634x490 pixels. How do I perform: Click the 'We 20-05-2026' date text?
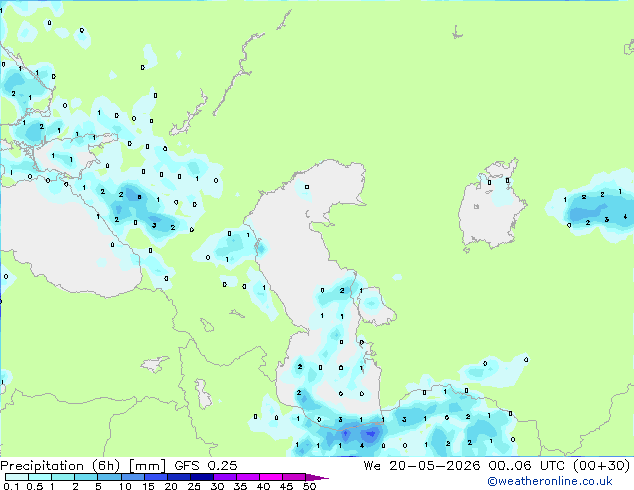click(x=422, y=466)
